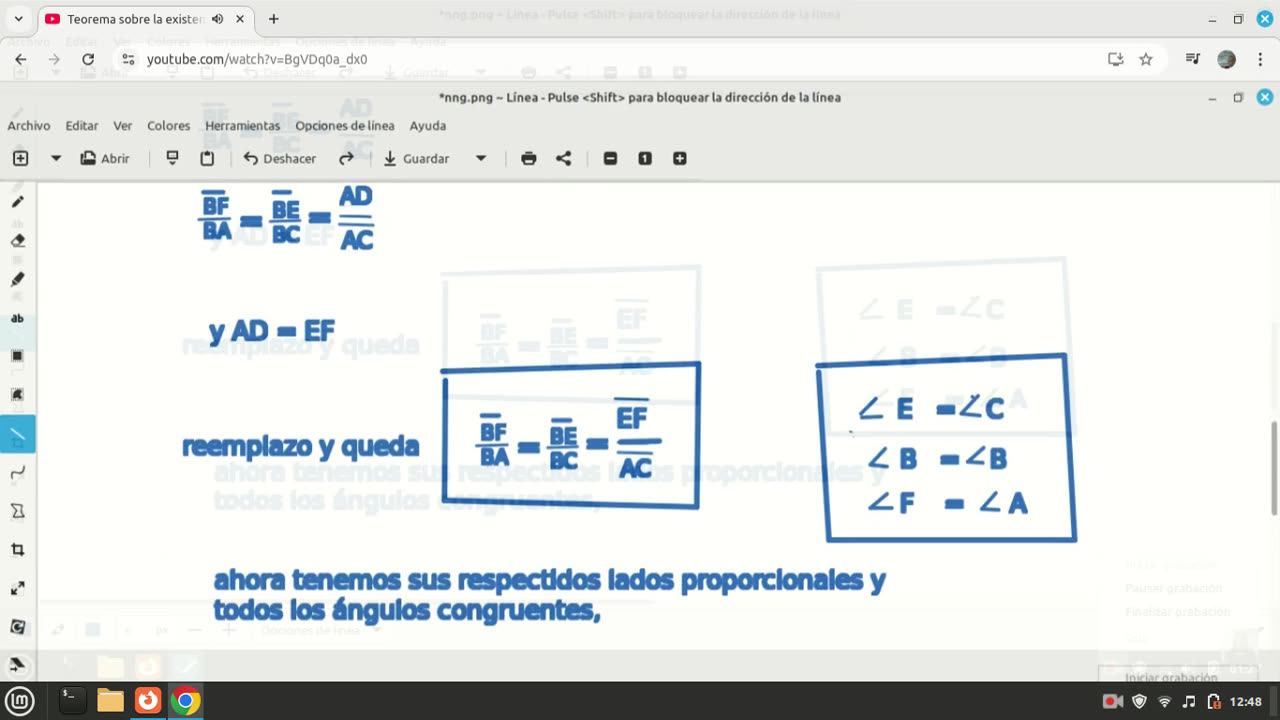This screenshot has width=1280, height=720.
Task: Expand the Guardar options dropdown arrow
Action: point(481,158)
